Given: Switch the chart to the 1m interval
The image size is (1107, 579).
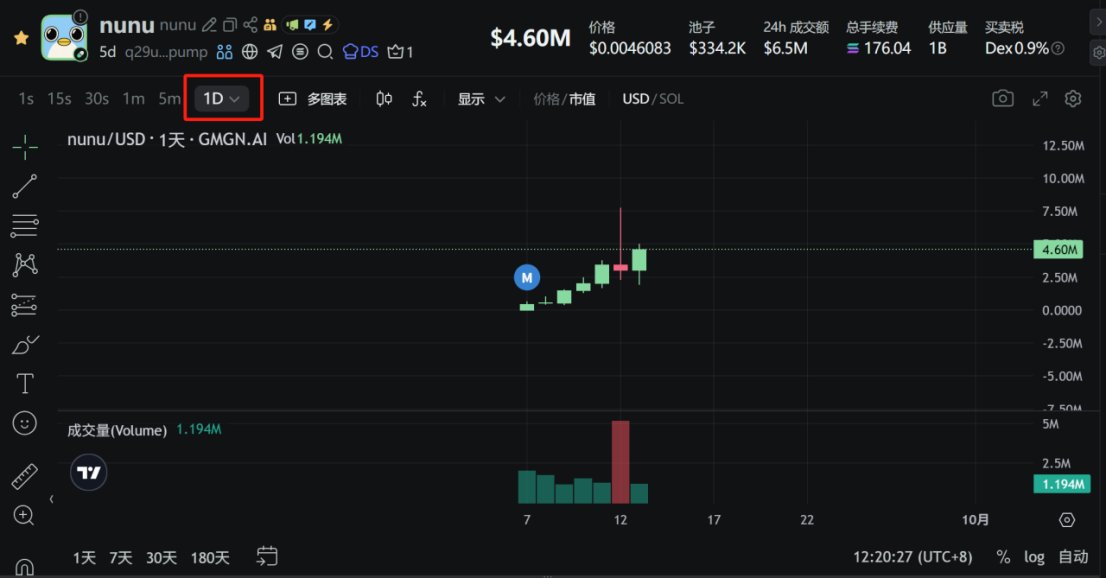Looking at the screenshot, I should tap(133, 99).
